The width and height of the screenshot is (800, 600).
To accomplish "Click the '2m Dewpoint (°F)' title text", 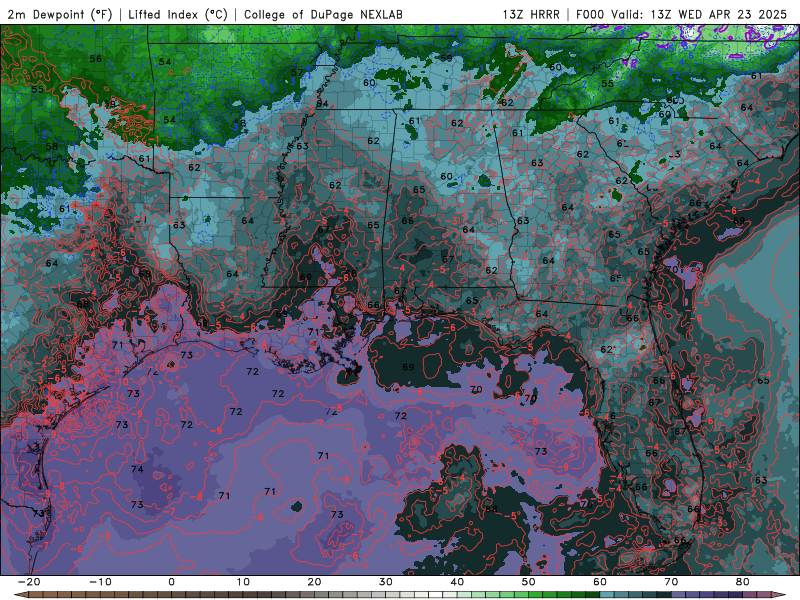I will coord(60,14).
